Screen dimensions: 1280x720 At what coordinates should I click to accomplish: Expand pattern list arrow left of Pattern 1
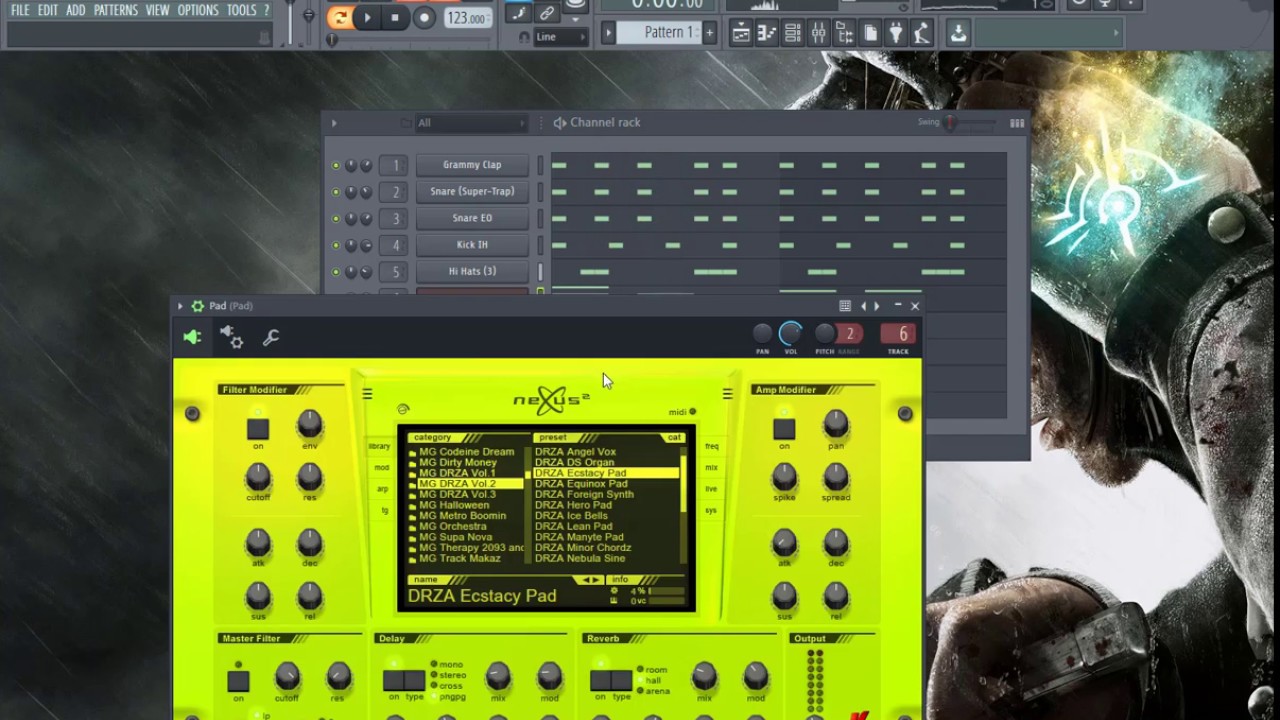coord(607,33)
